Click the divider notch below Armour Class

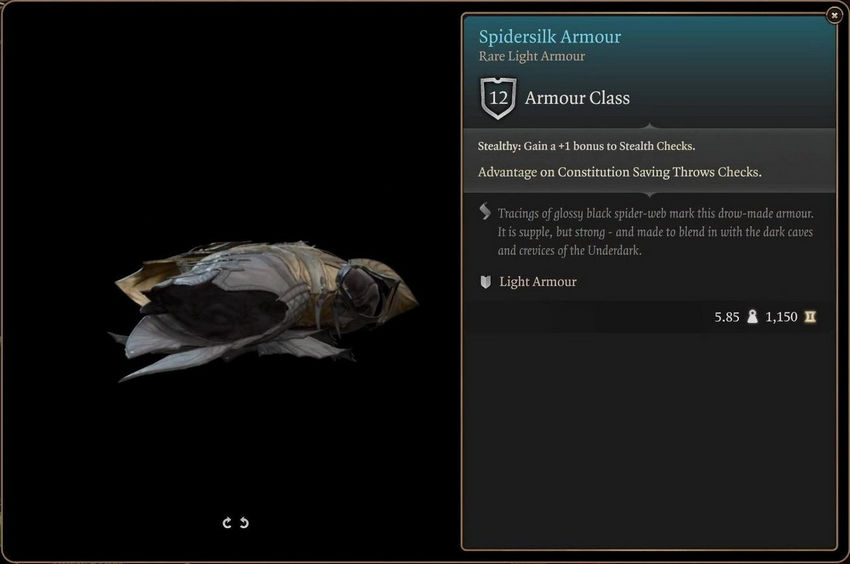point(650,126)
